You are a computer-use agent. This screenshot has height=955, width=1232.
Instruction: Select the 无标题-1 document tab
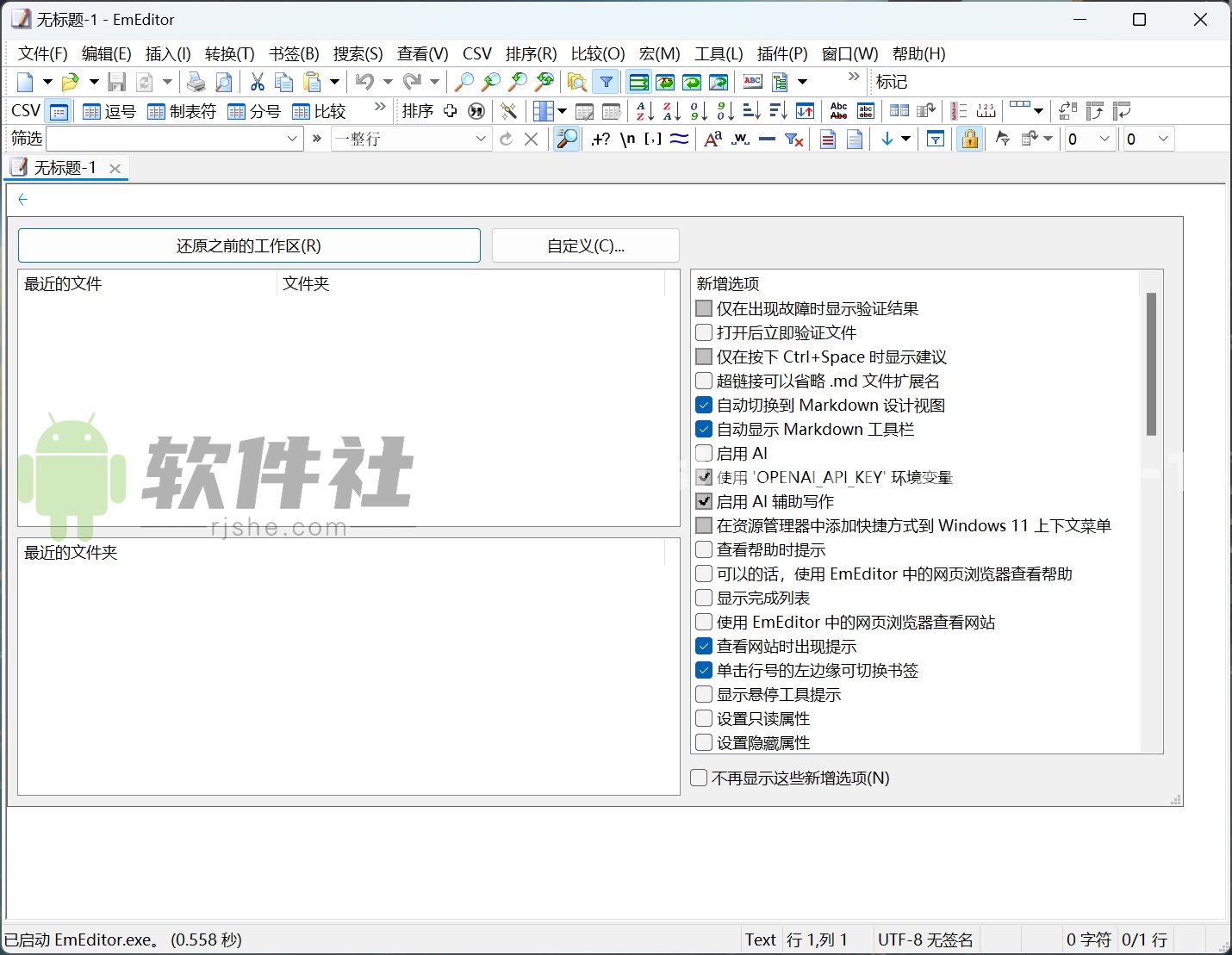point(65,167)
